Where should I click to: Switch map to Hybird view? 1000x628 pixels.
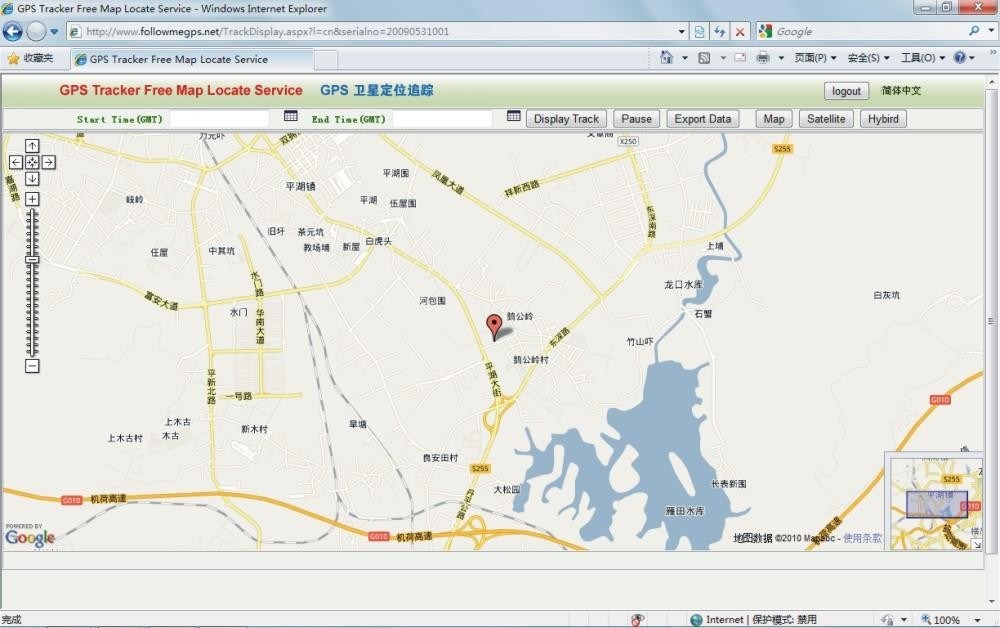click(883, 119)
